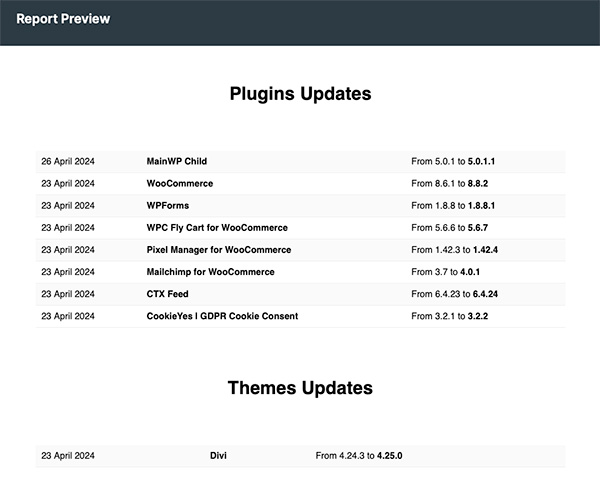Viewport: 600px width, 482px height.
Task: Click CookieYes | GDPR Cookie Consent
Action: tap(222, 316)
